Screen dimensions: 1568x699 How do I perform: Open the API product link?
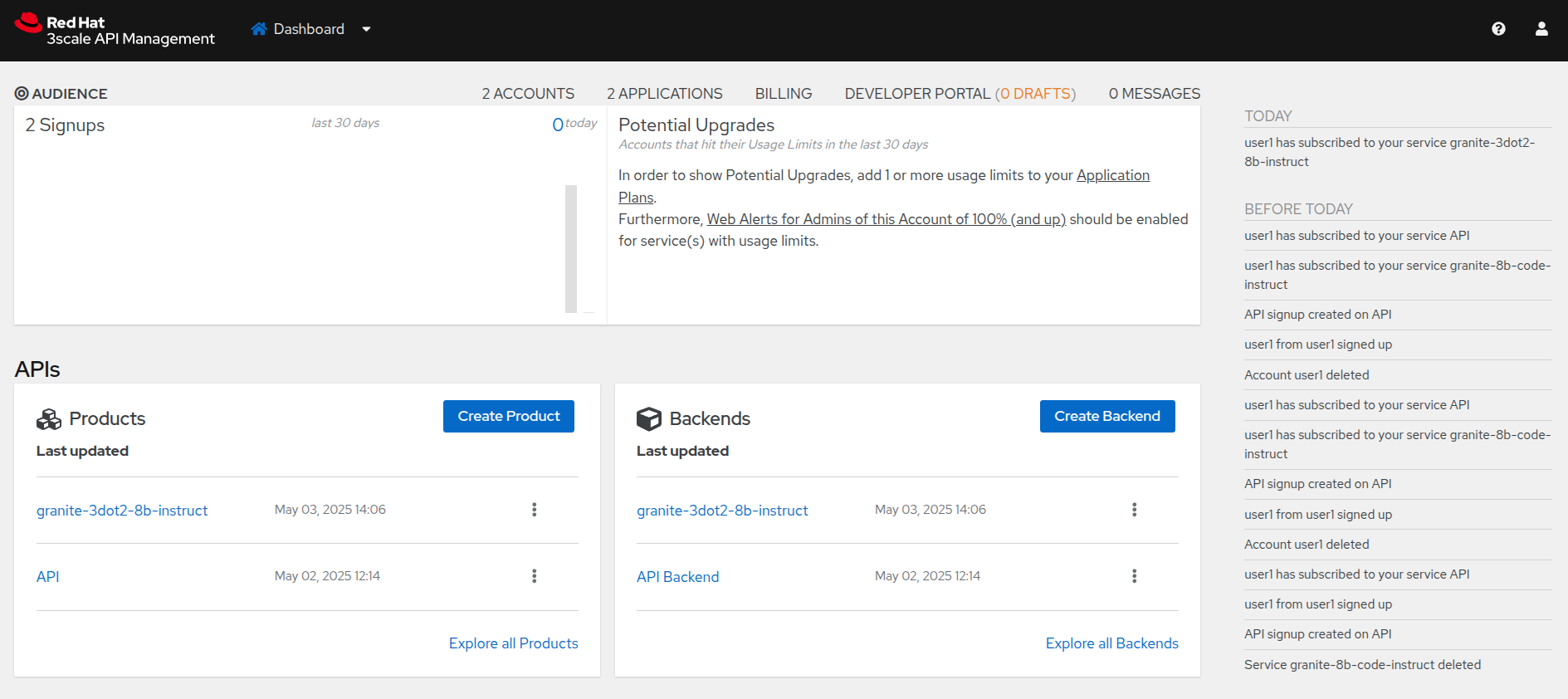click(x=48, y=577)
